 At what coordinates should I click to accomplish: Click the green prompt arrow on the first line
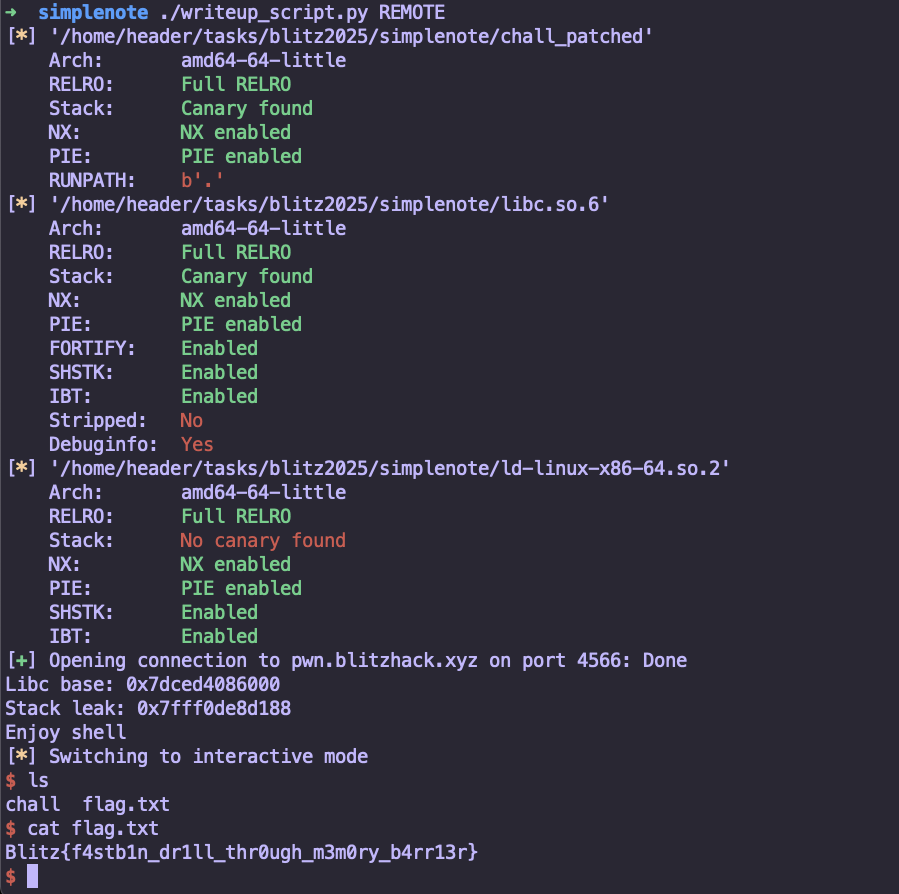[x=12, y=13]
